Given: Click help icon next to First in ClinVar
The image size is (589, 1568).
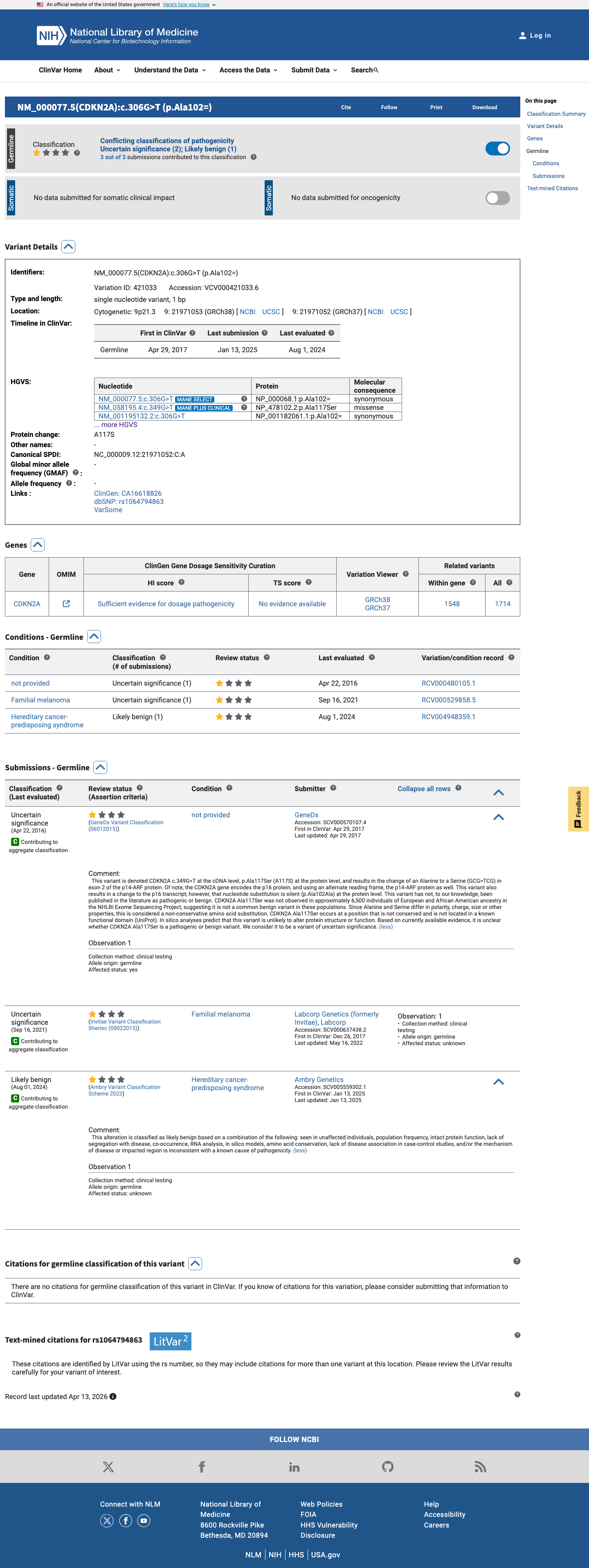Looking at the screenshot, I should click(192, 333).
